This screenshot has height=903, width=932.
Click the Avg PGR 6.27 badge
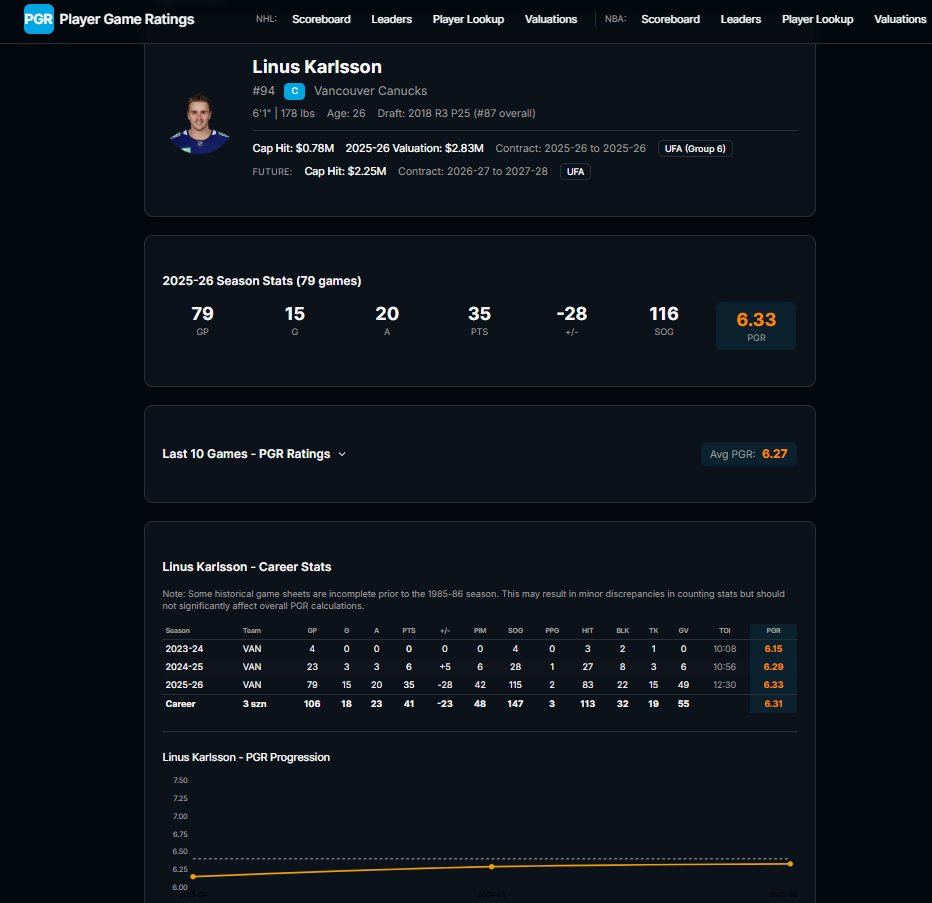tap(748, 454)
